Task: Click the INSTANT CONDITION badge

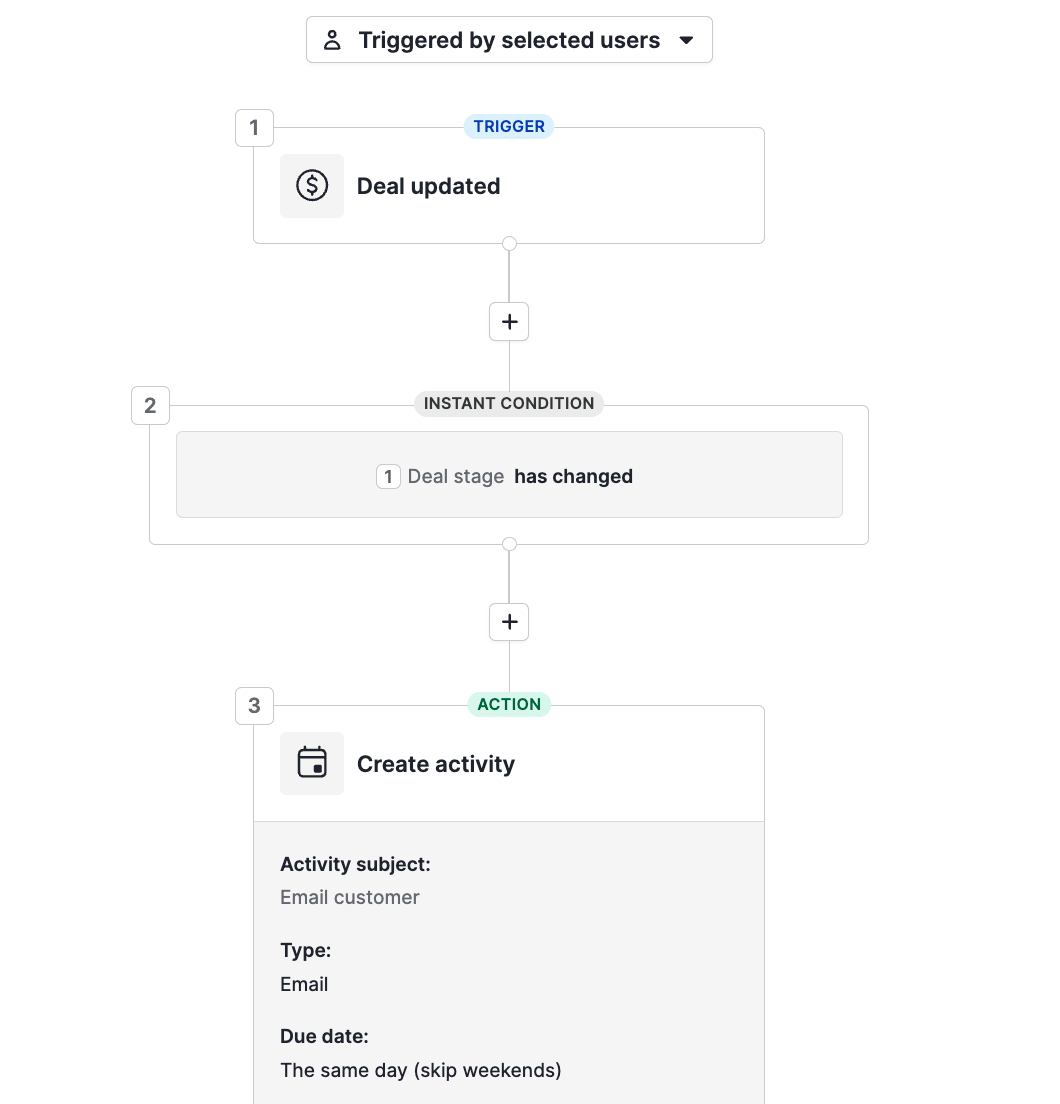Action: click(509, 403)
